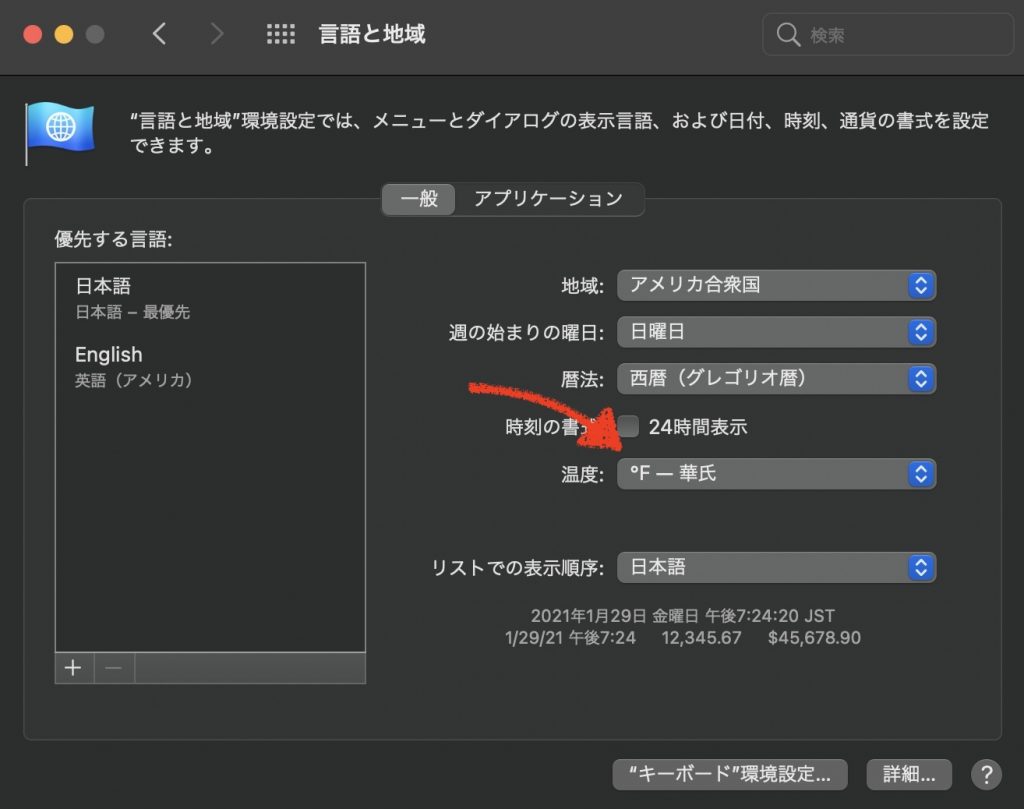Click the magnifying glass search icon

(x=788, y=35)
